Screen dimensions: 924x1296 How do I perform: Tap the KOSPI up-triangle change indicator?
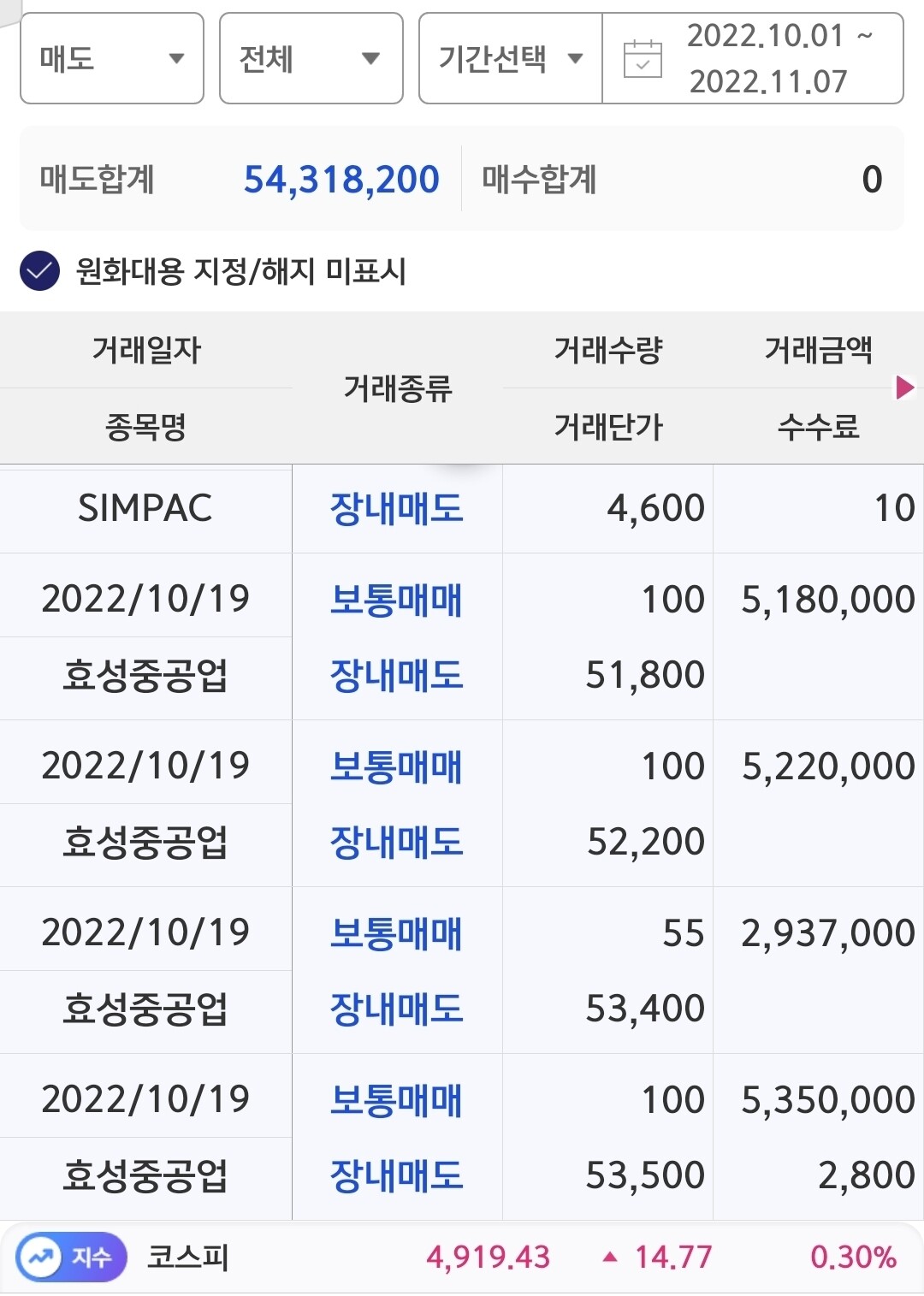pyautogui.click(x=610, y=1257)
